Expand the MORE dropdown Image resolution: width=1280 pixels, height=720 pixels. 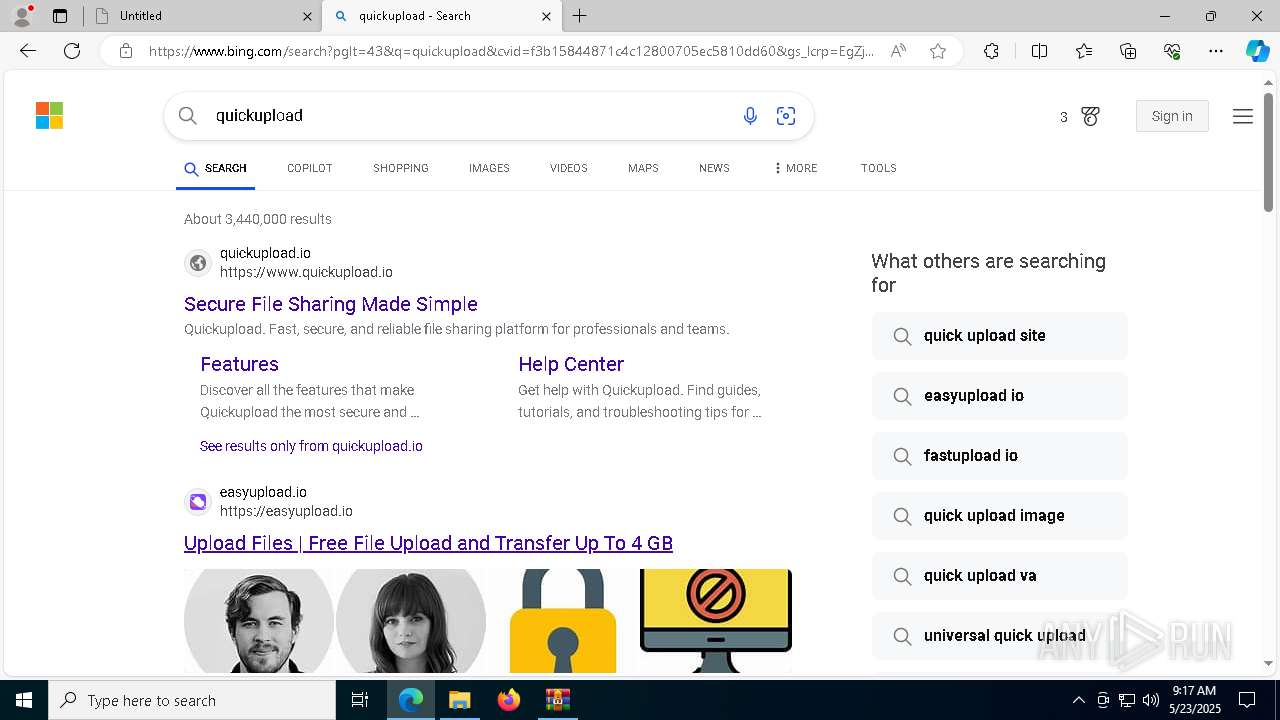[x=796, y=168]
